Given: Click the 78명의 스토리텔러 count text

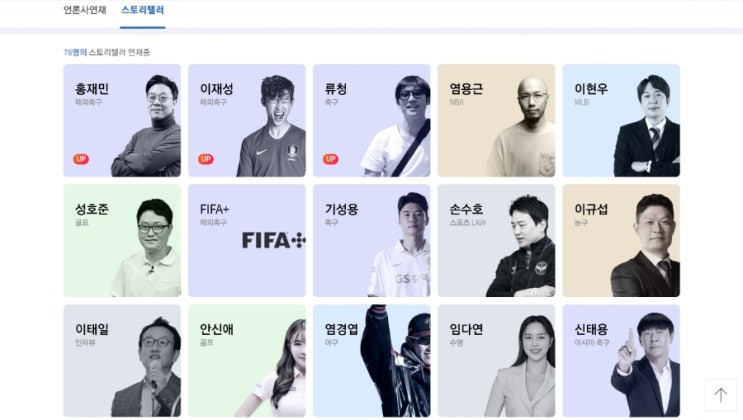Looking at the screenshot, I should [107, 53].
